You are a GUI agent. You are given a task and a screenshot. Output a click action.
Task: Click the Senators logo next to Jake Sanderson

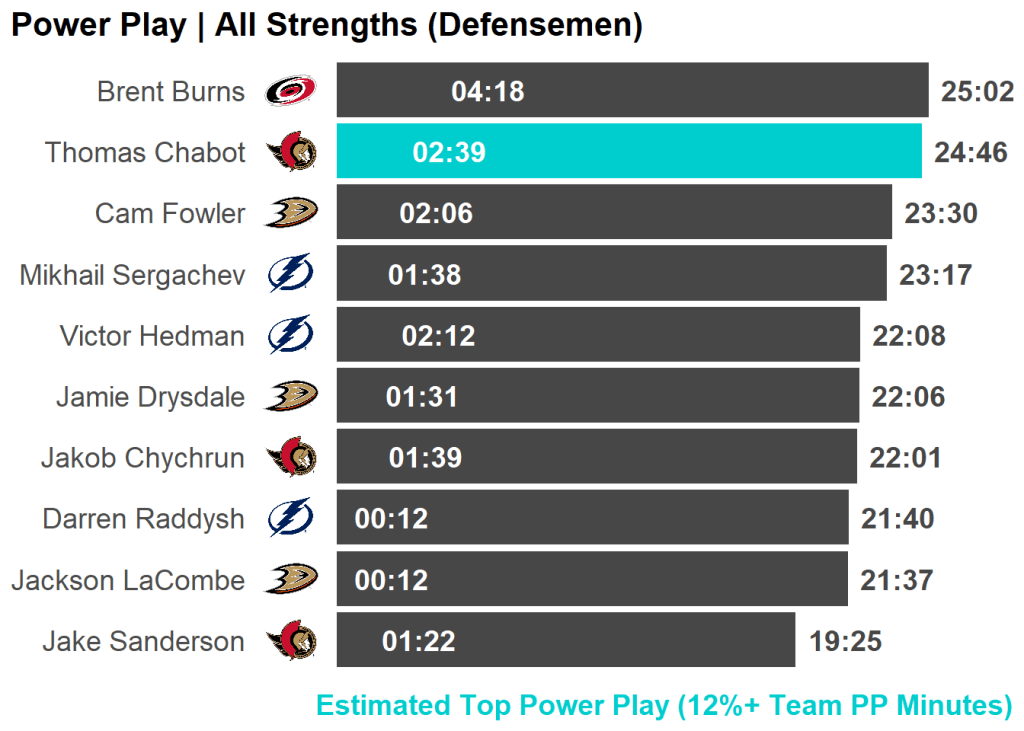[291, 640]
